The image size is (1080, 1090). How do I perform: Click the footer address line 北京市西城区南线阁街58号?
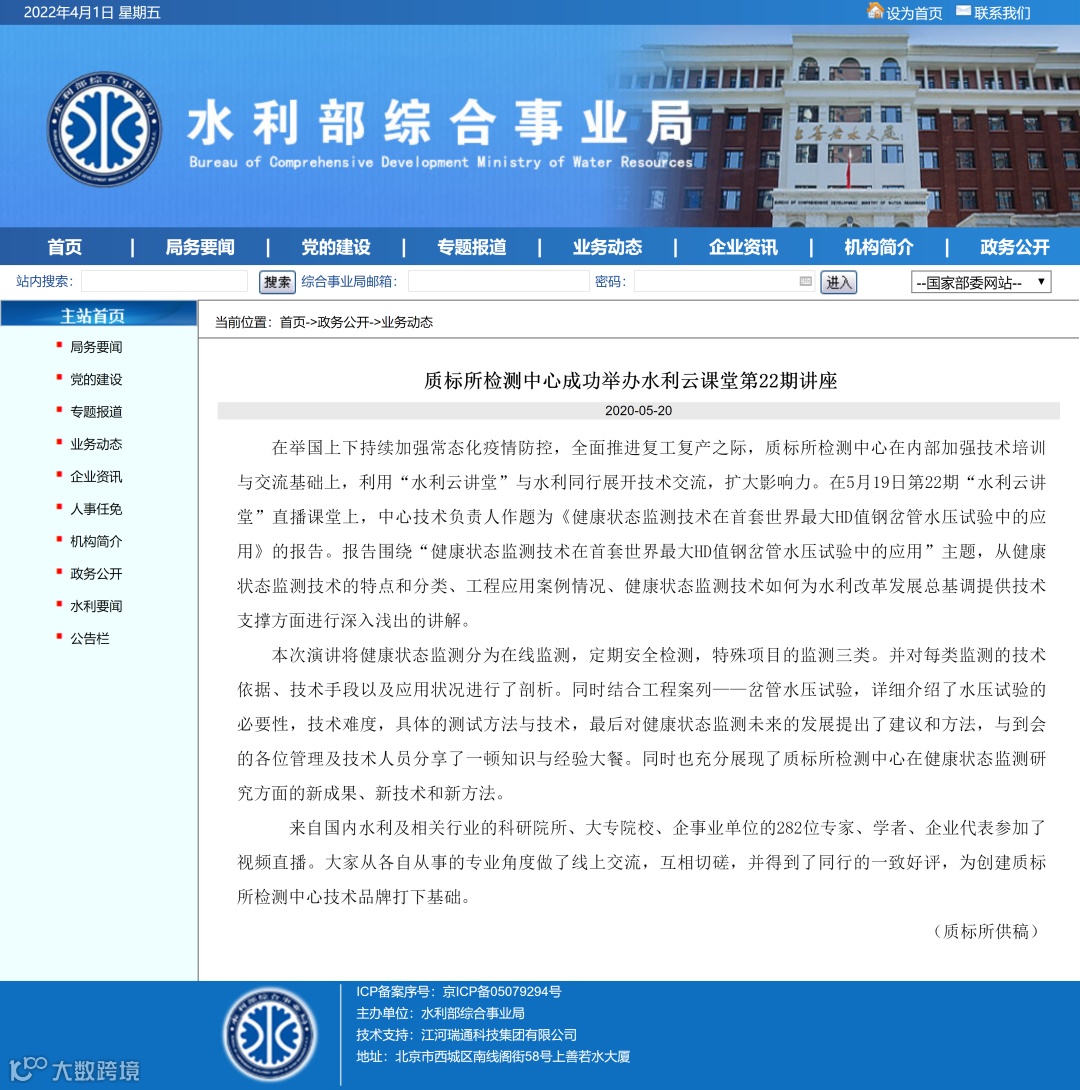tap(493, 1057)
